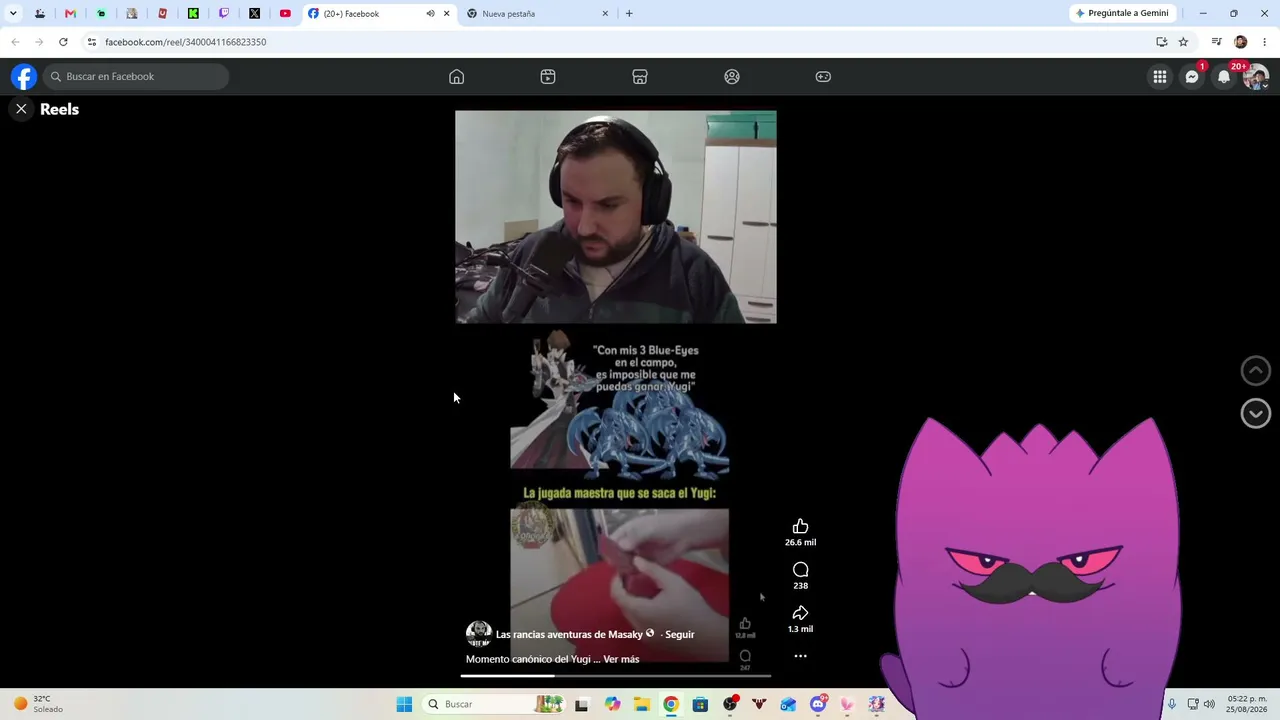Open Messenger chats
This screenshot has width=1280, height=720.
1192,77
